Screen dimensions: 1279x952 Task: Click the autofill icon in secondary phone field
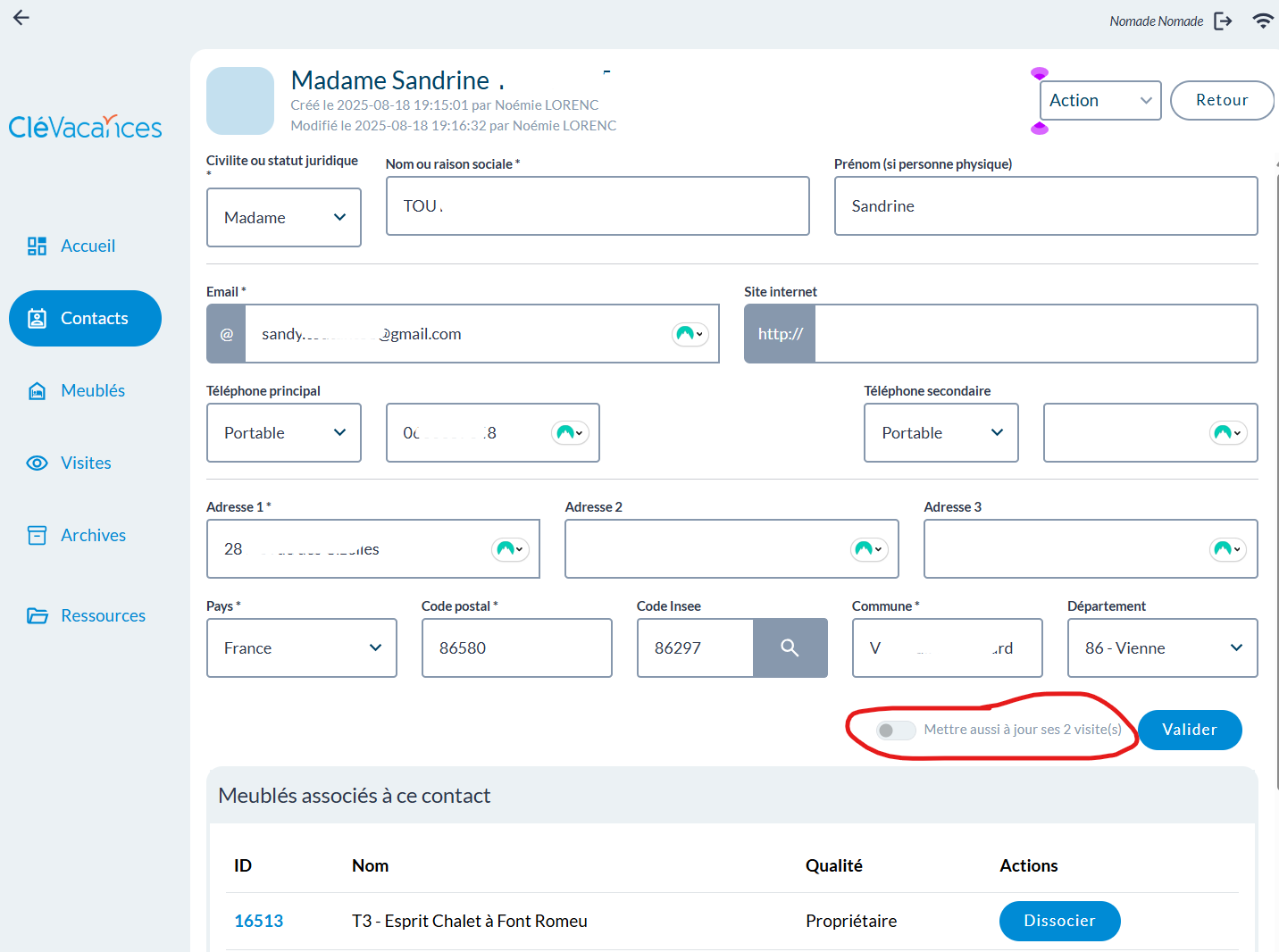click(x=1227, y=433)
